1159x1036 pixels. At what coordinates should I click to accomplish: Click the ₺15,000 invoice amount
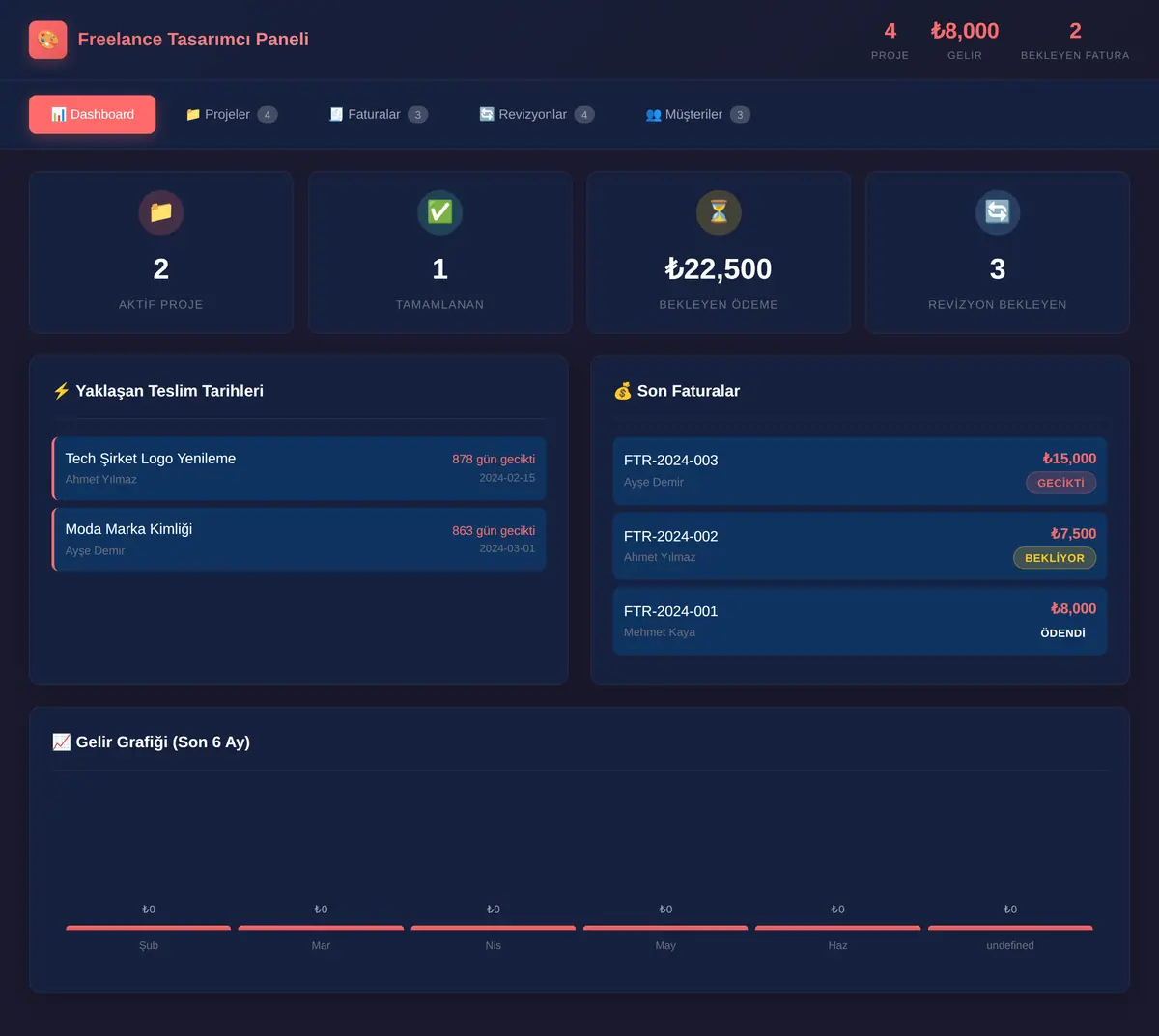point(1069,459)
